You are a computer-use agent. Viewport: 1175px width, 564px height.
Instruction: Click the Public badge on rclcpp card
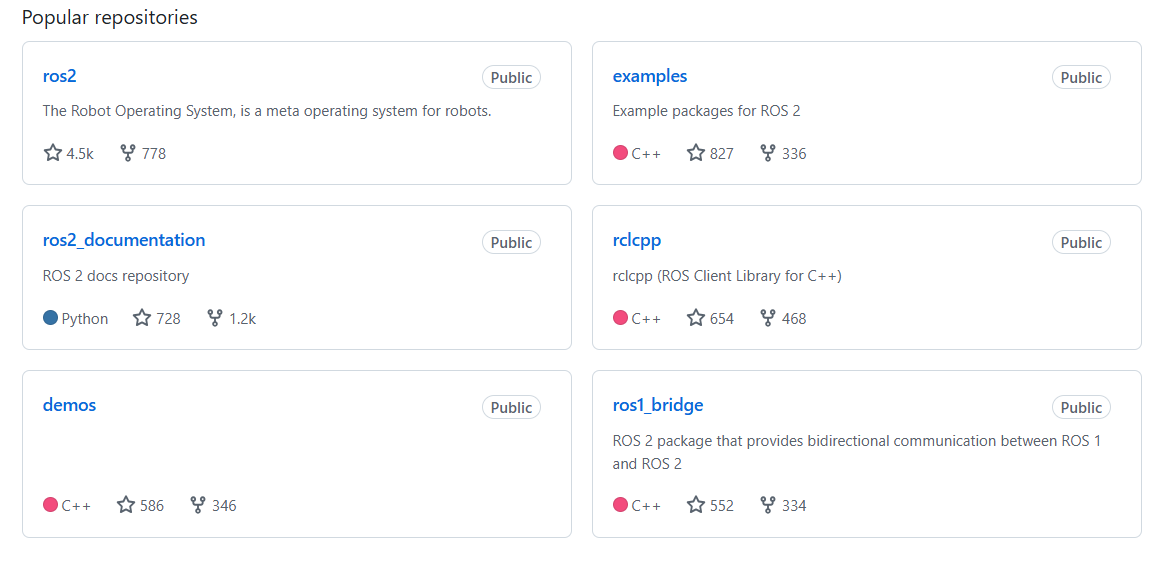1081,242
